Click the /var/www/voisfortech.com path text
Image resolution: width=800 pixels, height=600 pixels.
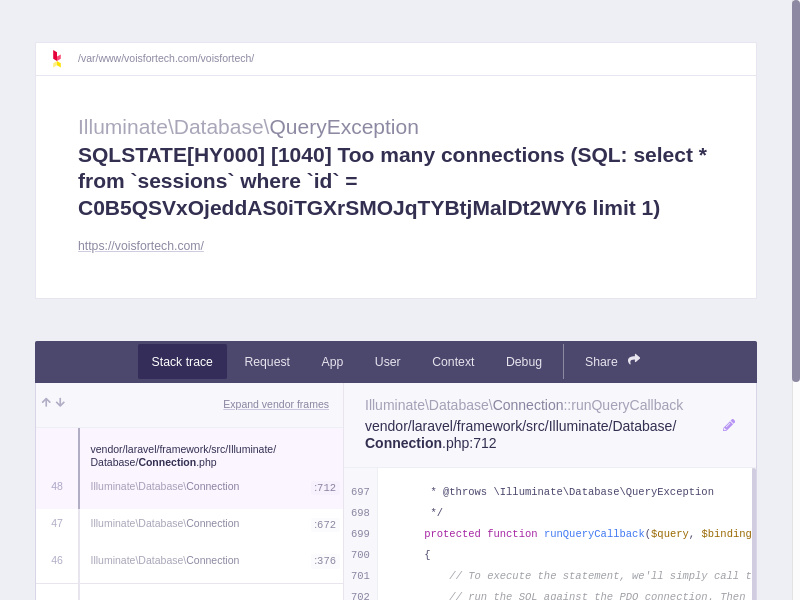point(166,59)
